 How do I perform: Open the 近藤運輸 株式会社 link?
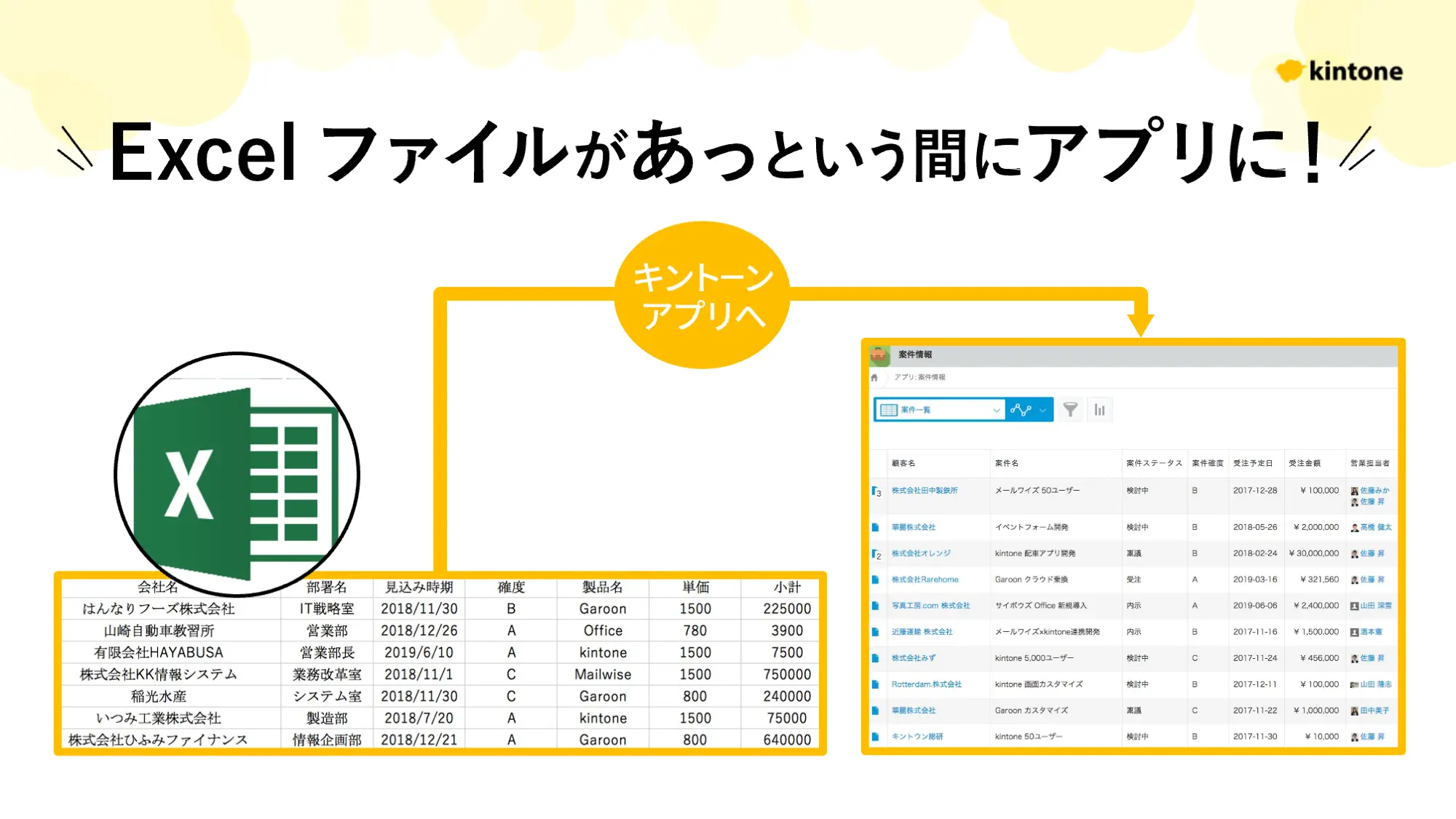click(x=922, y=632)
